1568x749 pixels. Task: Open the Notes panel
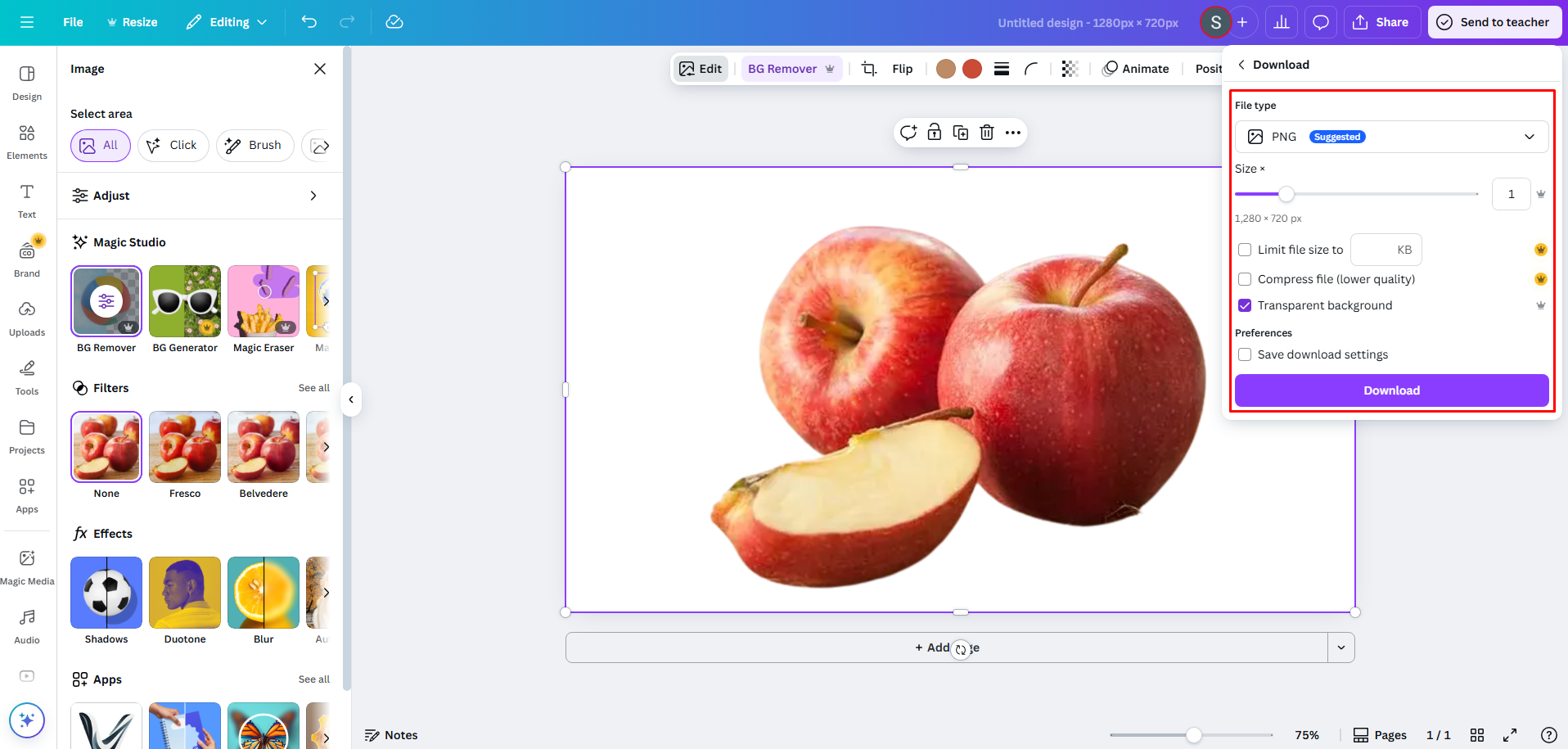click(391, 735)
